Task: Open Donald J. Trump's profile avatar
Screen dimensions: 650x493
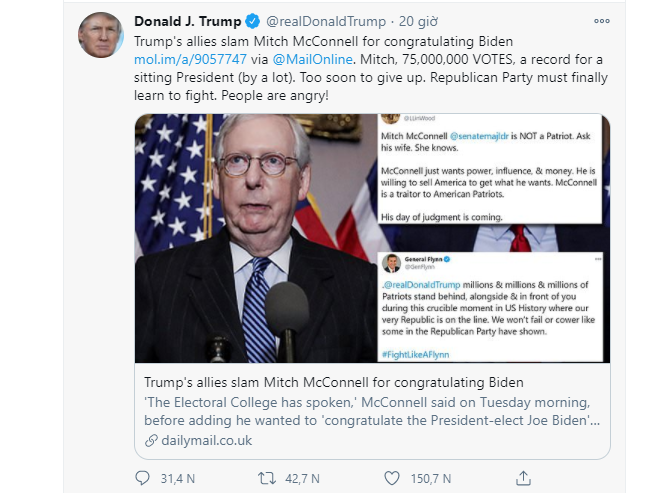Action: (100, 36)
